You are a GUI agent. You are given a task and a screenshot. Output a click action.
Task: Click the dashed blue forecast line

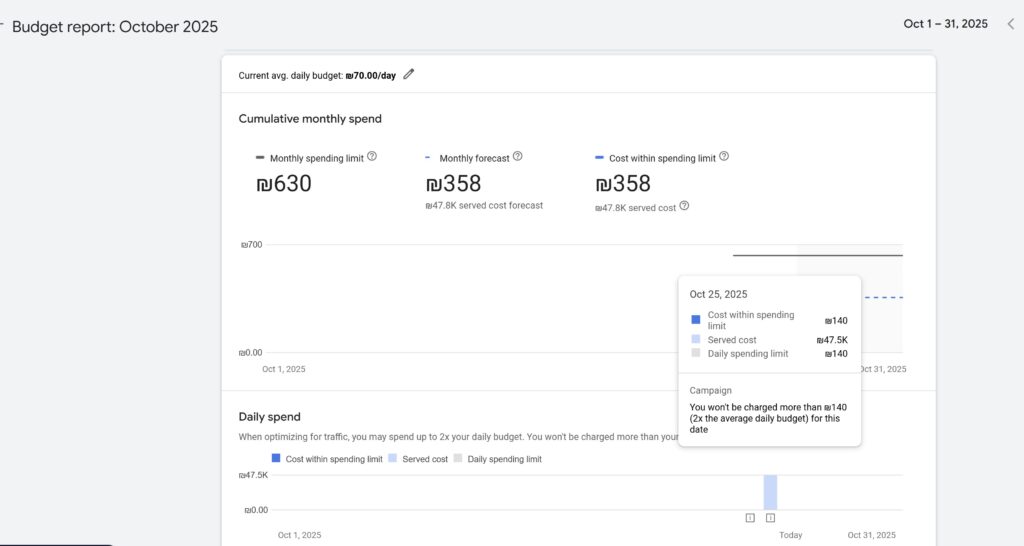883,297
